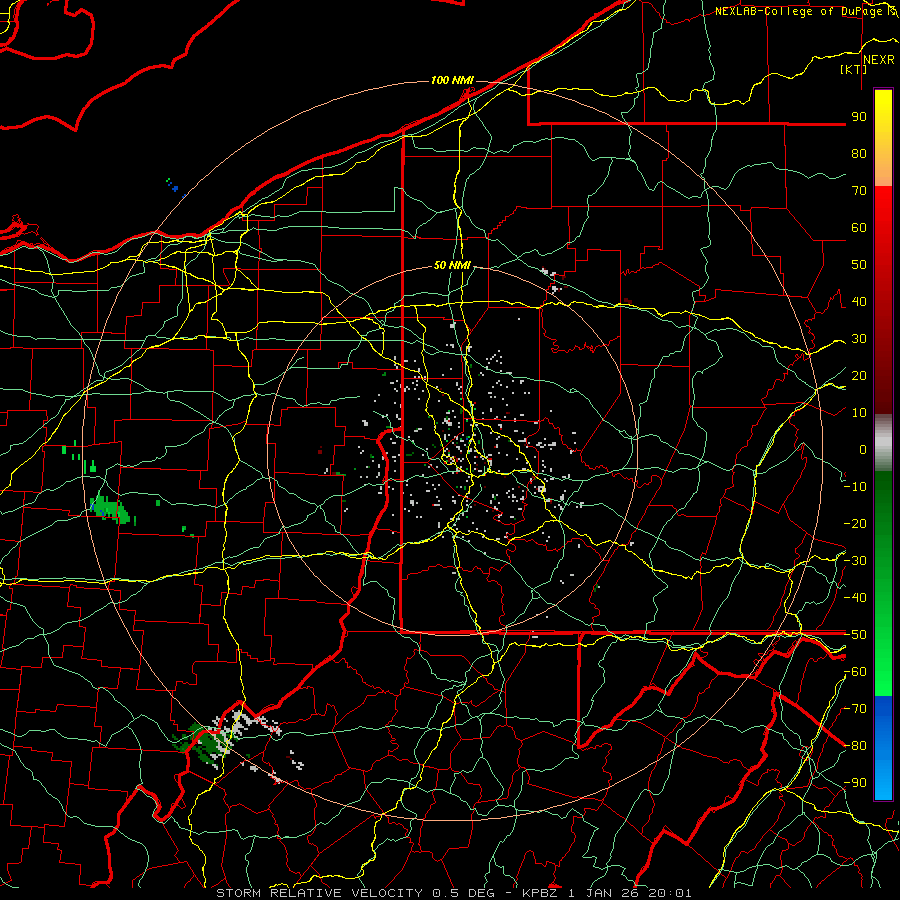Click the -10 value on the velocity scale
This screenshot has height=900, width=900.
[x=855, y=487]
